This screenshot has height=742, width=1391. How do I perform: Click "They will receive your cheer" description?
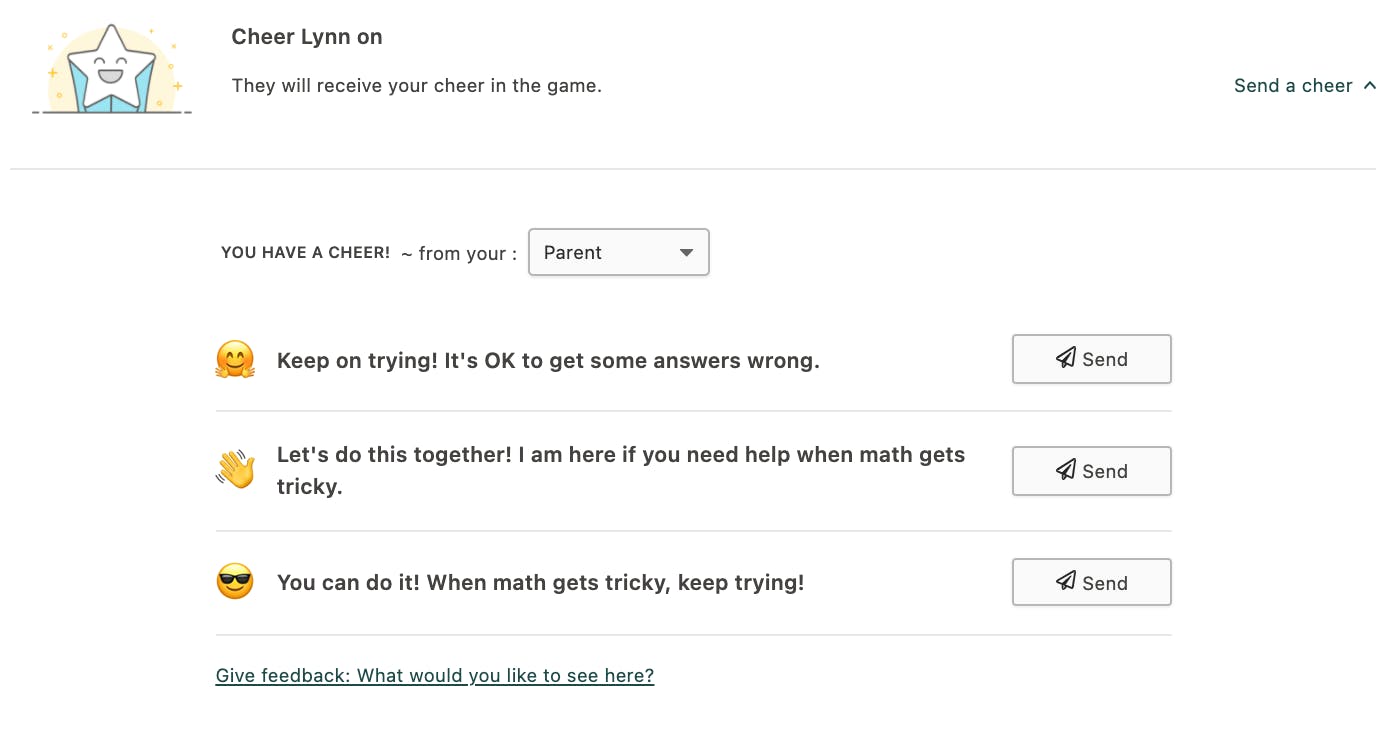(x=416, y=86)
